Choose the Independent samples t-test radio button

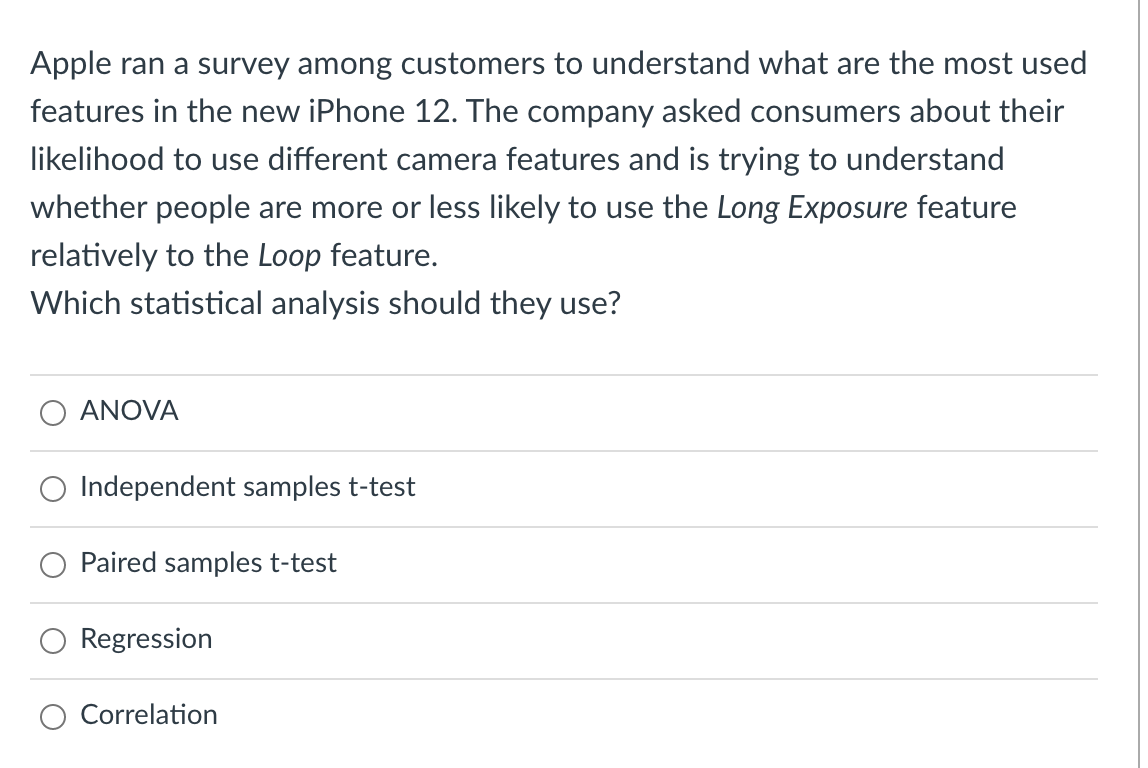coord(53,489)
